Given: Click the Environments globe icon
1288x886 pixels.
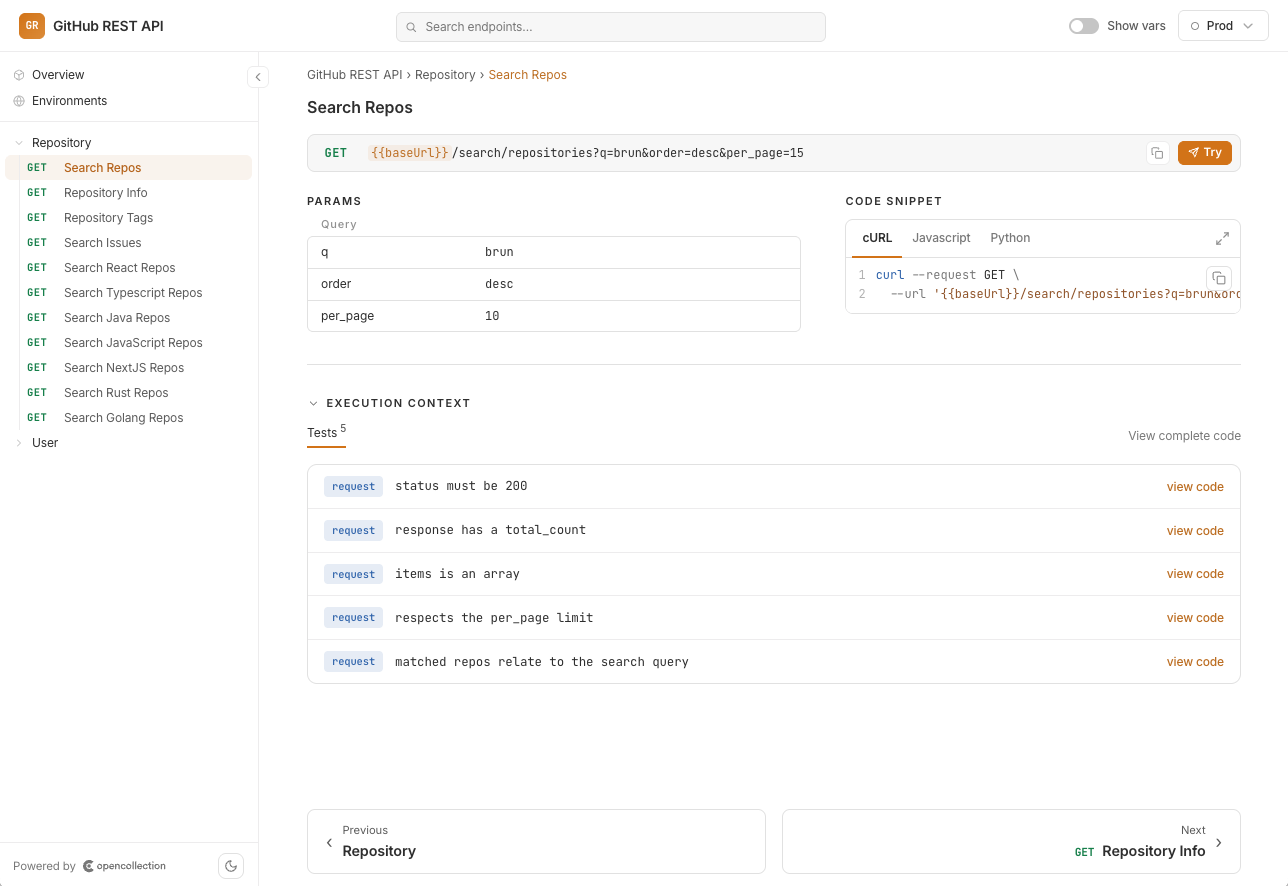Looking at the screenshot, I should point(19,101).
